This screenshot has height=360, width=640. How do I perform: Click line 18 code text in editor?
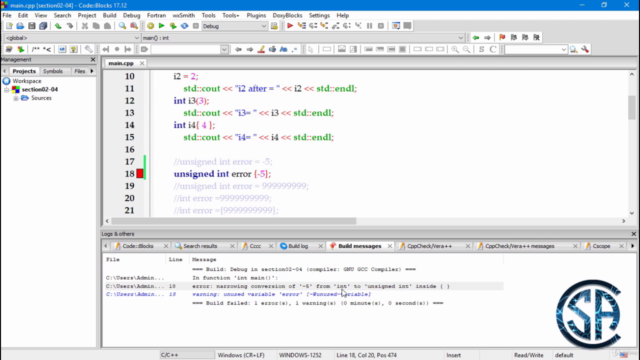click(222, 174)
